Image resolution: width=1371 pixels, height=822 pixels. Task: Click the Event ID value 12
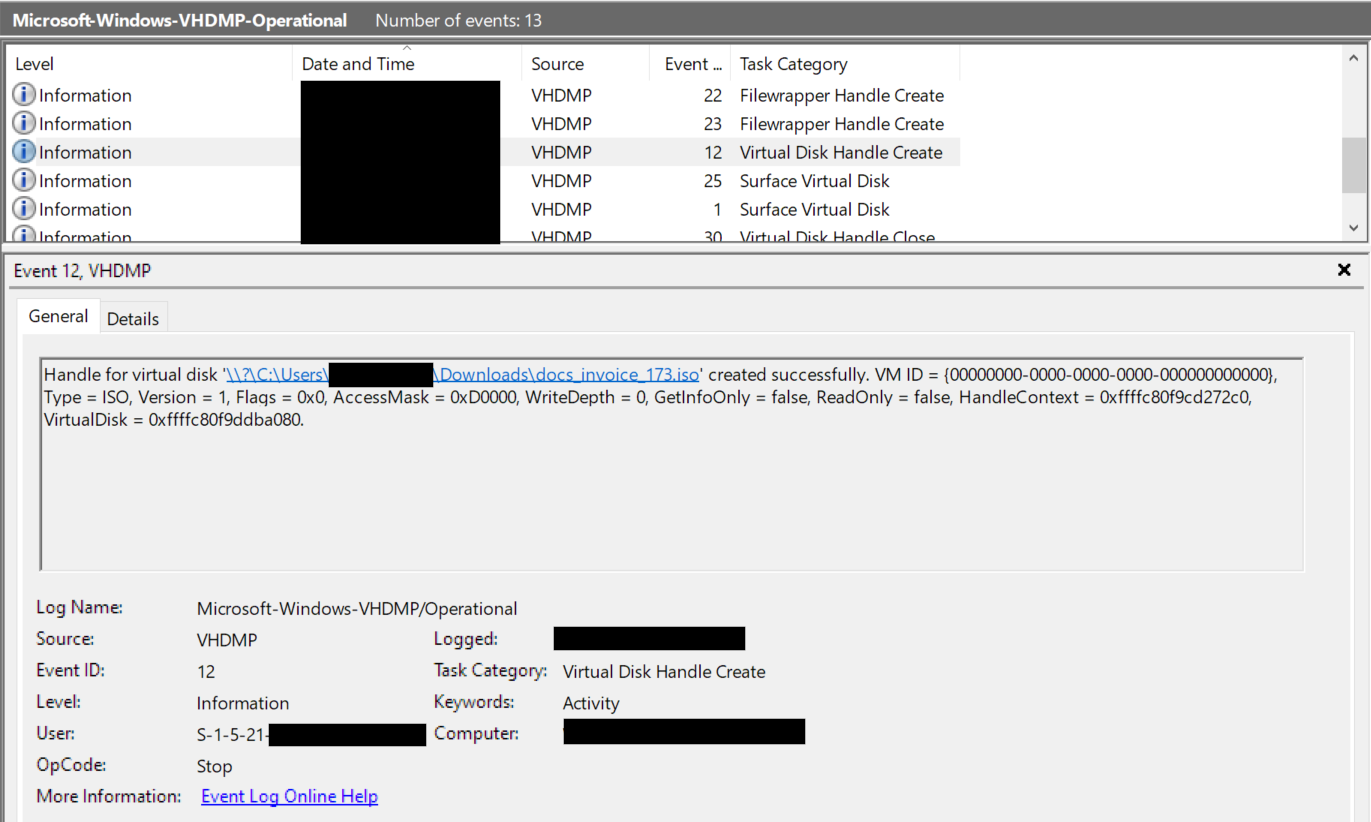point(206,671)
